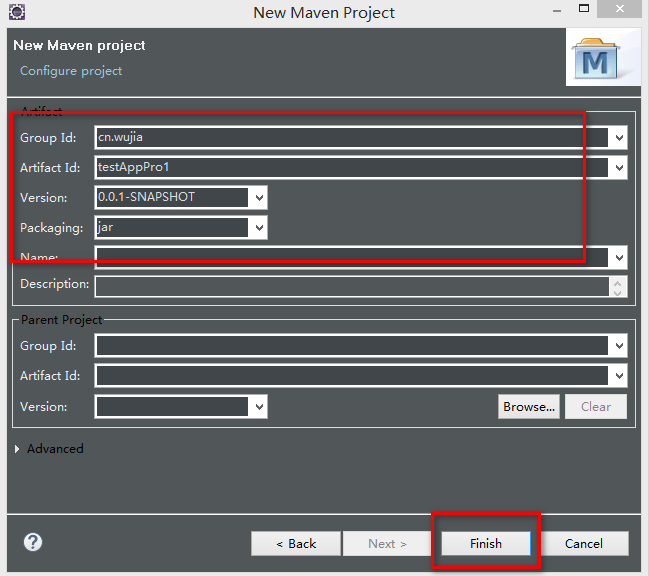
Task: Open the Artifact Id dropdown arrow under Artifact
Action: [x=619, y=168]
